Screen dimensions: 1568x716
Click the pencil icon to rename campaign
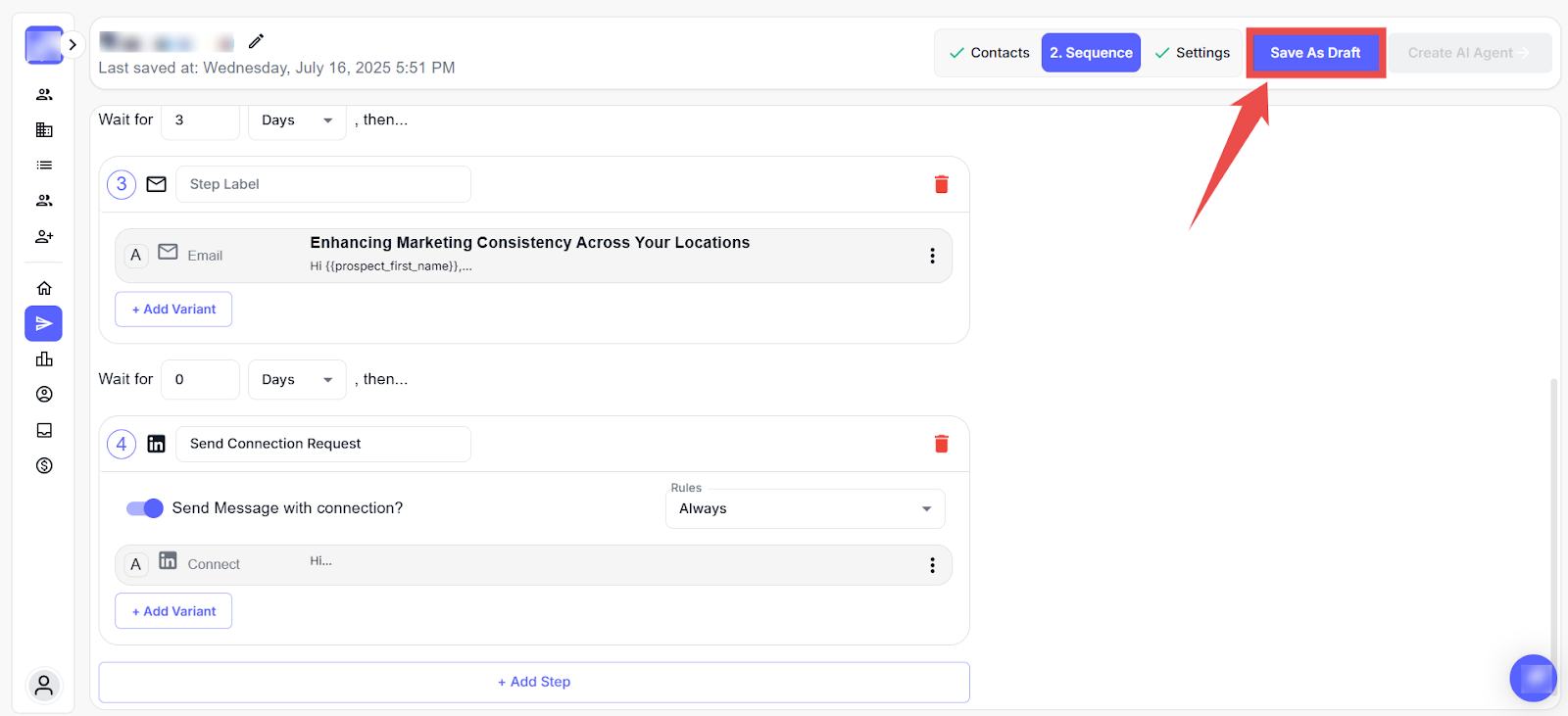pos(256,41)
